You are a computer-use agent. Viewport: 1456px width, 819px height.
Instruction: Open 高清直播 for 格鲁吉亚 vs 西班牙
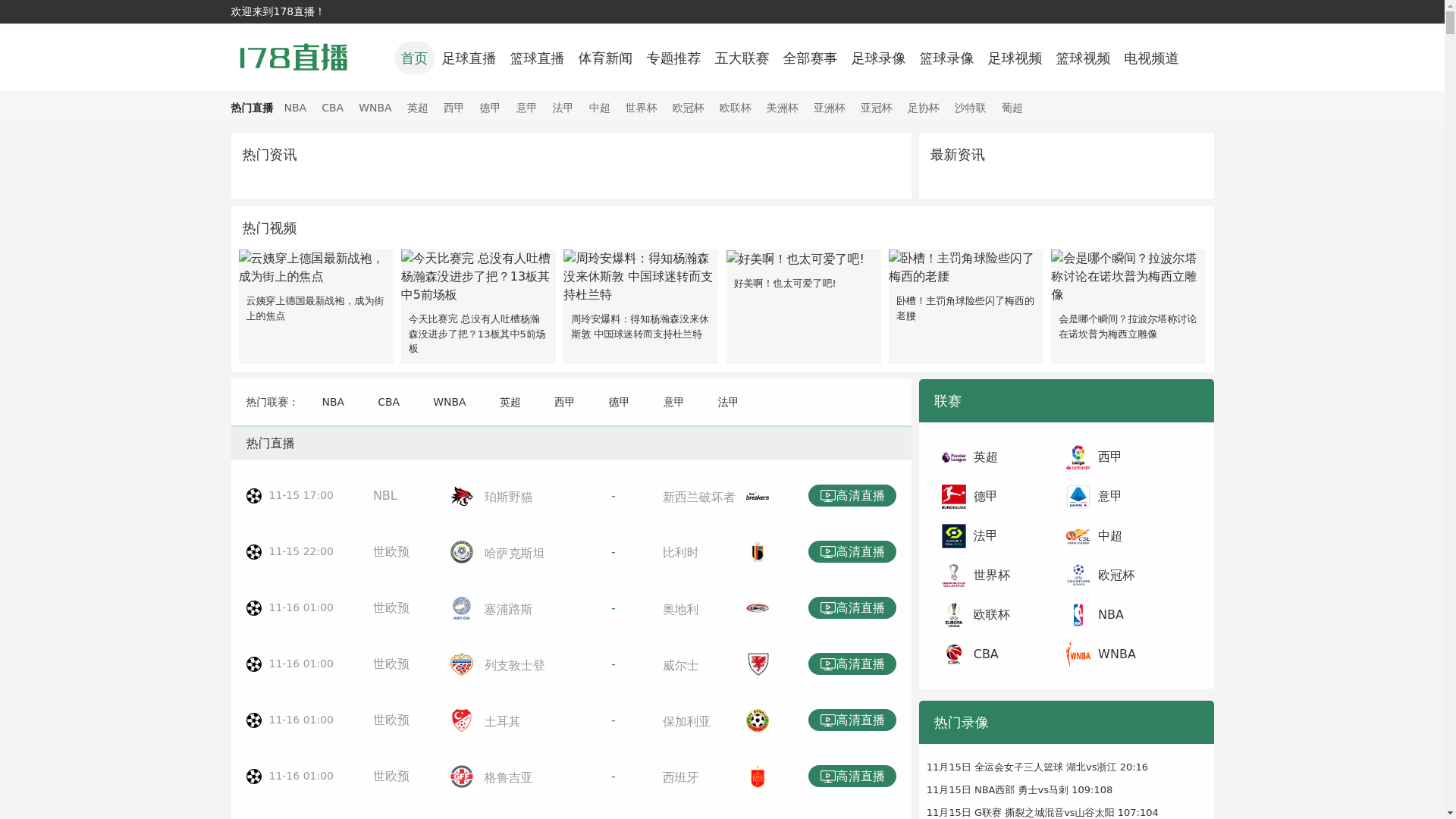pyautogui.click(x=852, y=777)
